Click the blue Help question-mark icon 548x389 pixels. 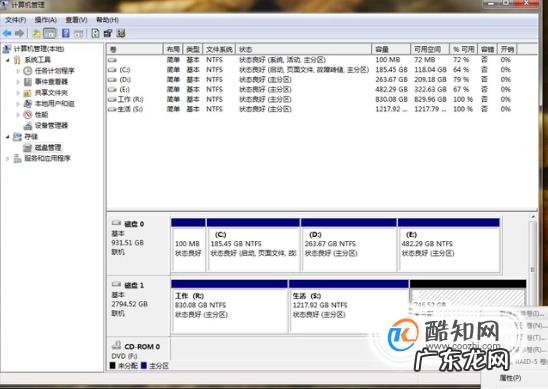click(x=65, y=33)
